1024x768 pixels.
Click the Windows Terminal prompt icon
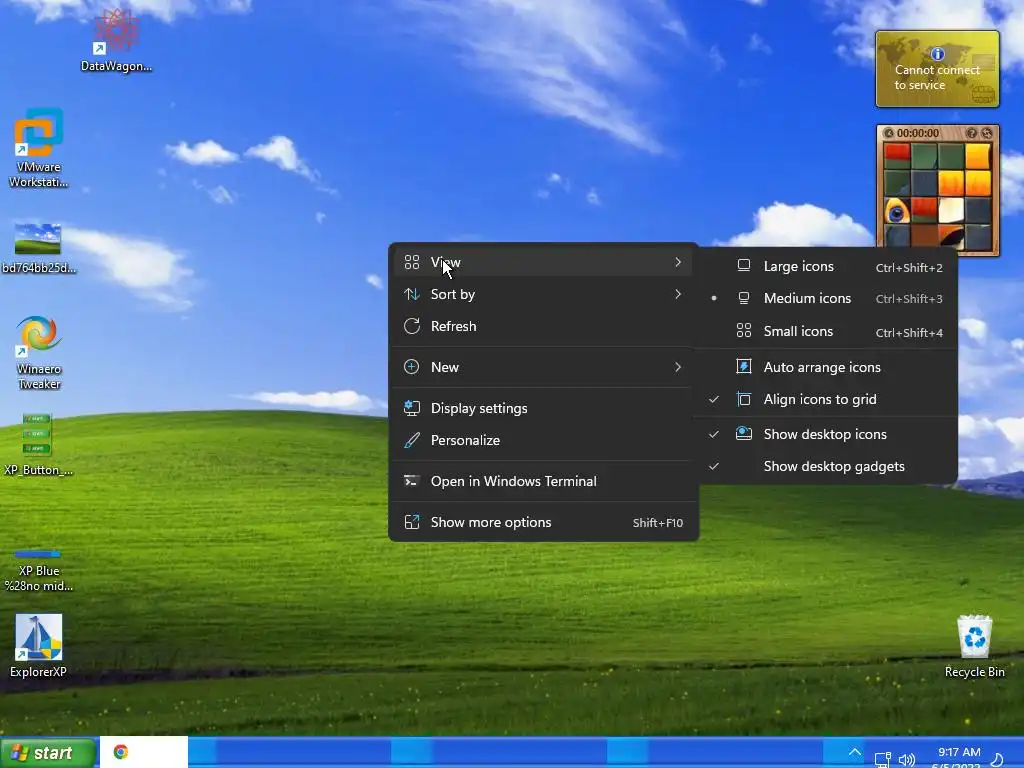(411, 481)
